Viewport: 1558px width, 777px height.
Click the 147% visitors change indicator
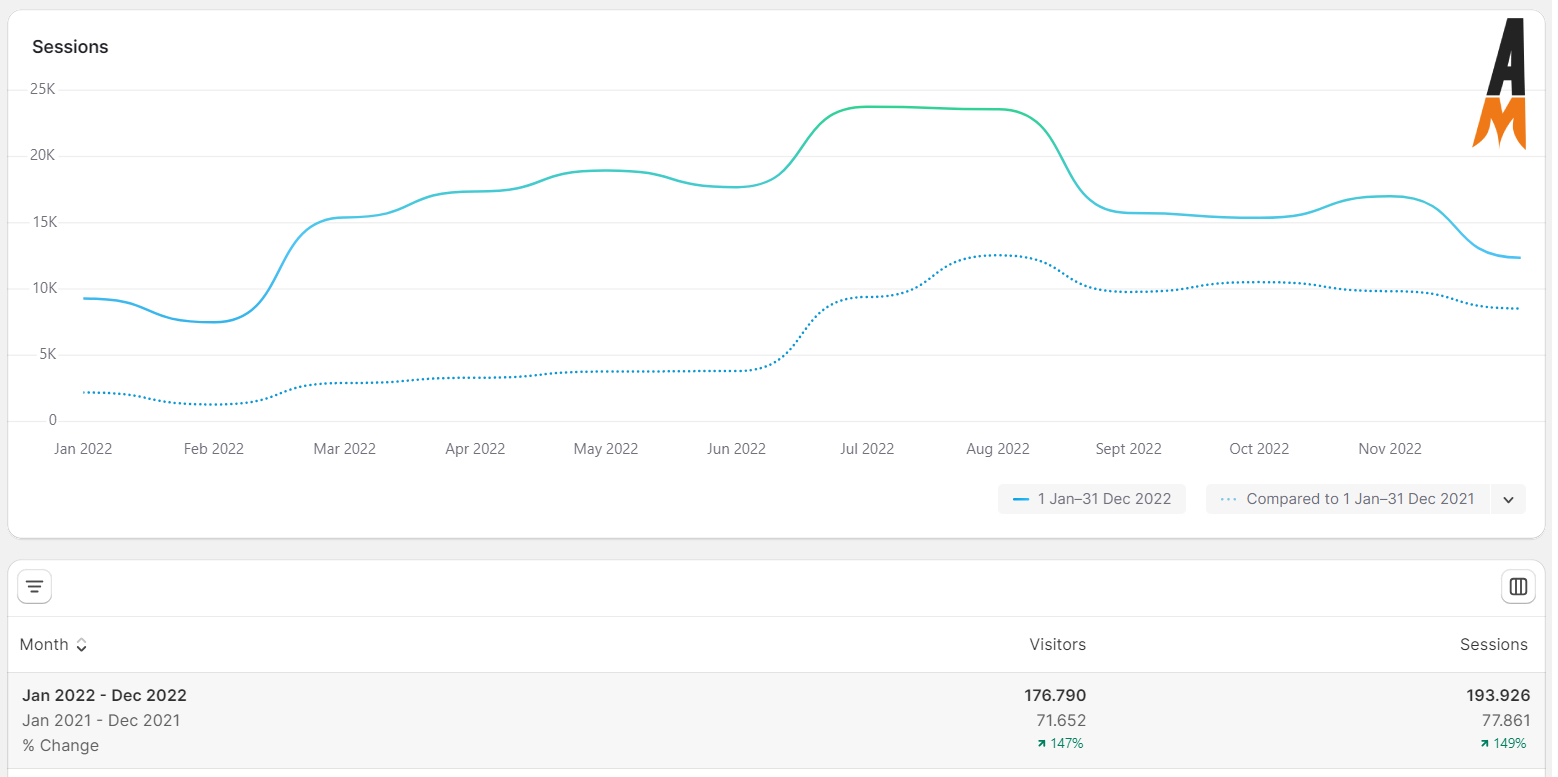click(x=1061, y=744)
